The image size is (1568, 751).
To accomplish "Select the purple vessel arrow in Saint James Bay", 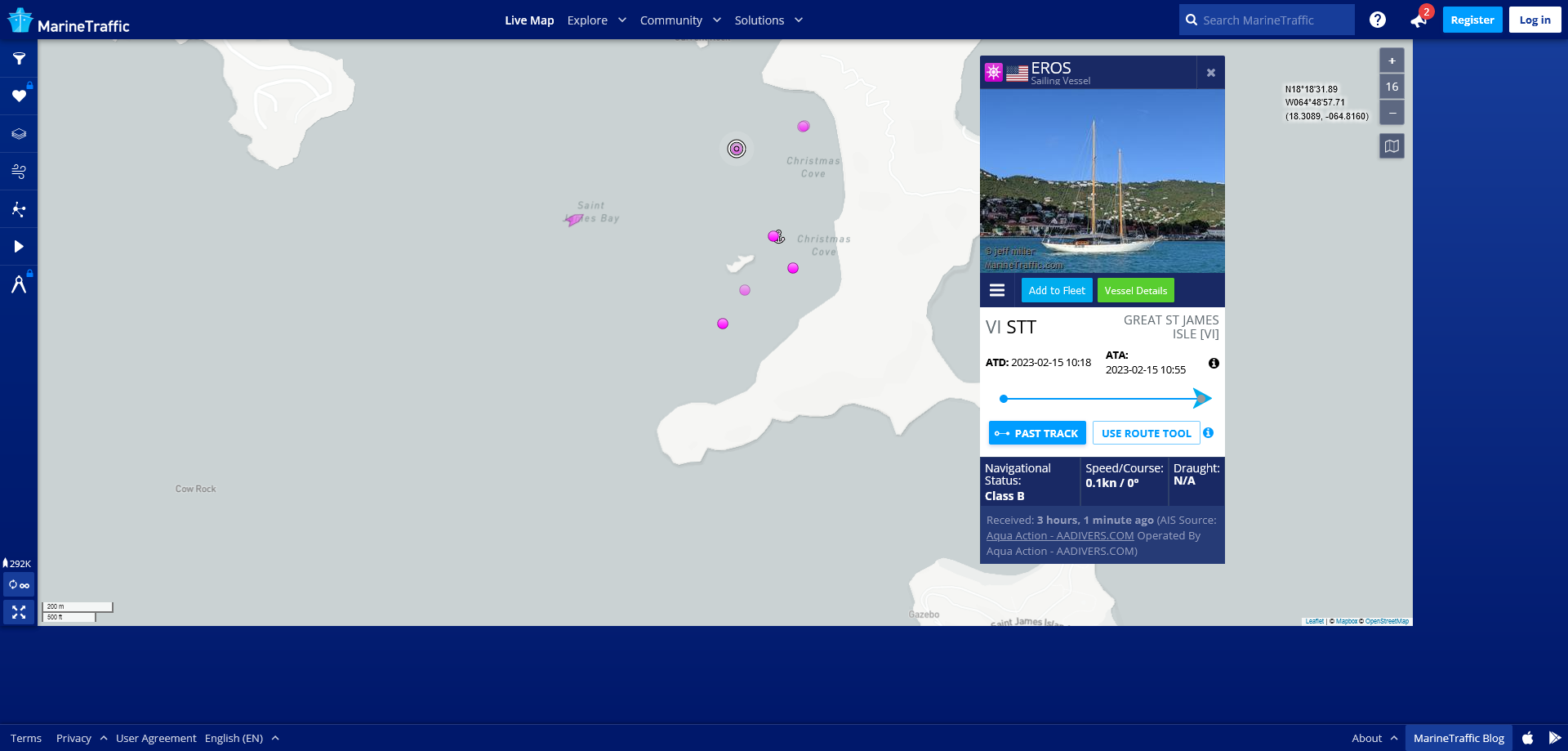I will click(574, 219).
